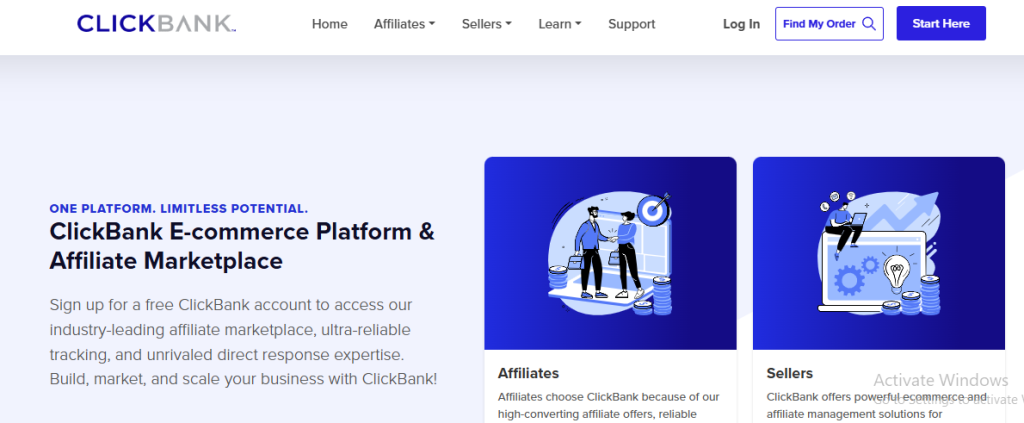The image size is (1024, 423).
Task: Click the Find My Order button
Action: [x=829, y=24]
